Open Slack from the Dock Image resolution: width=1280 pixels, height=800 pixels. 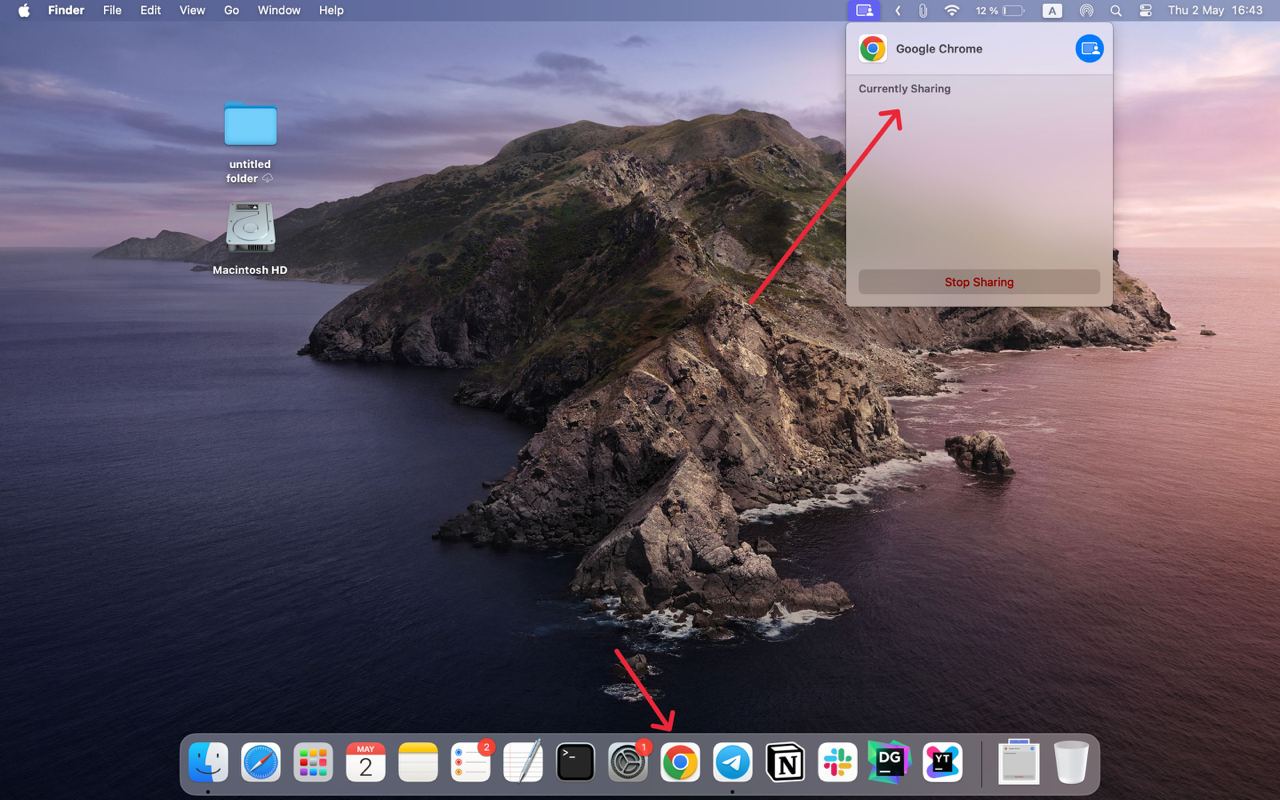tap(837, 763)
